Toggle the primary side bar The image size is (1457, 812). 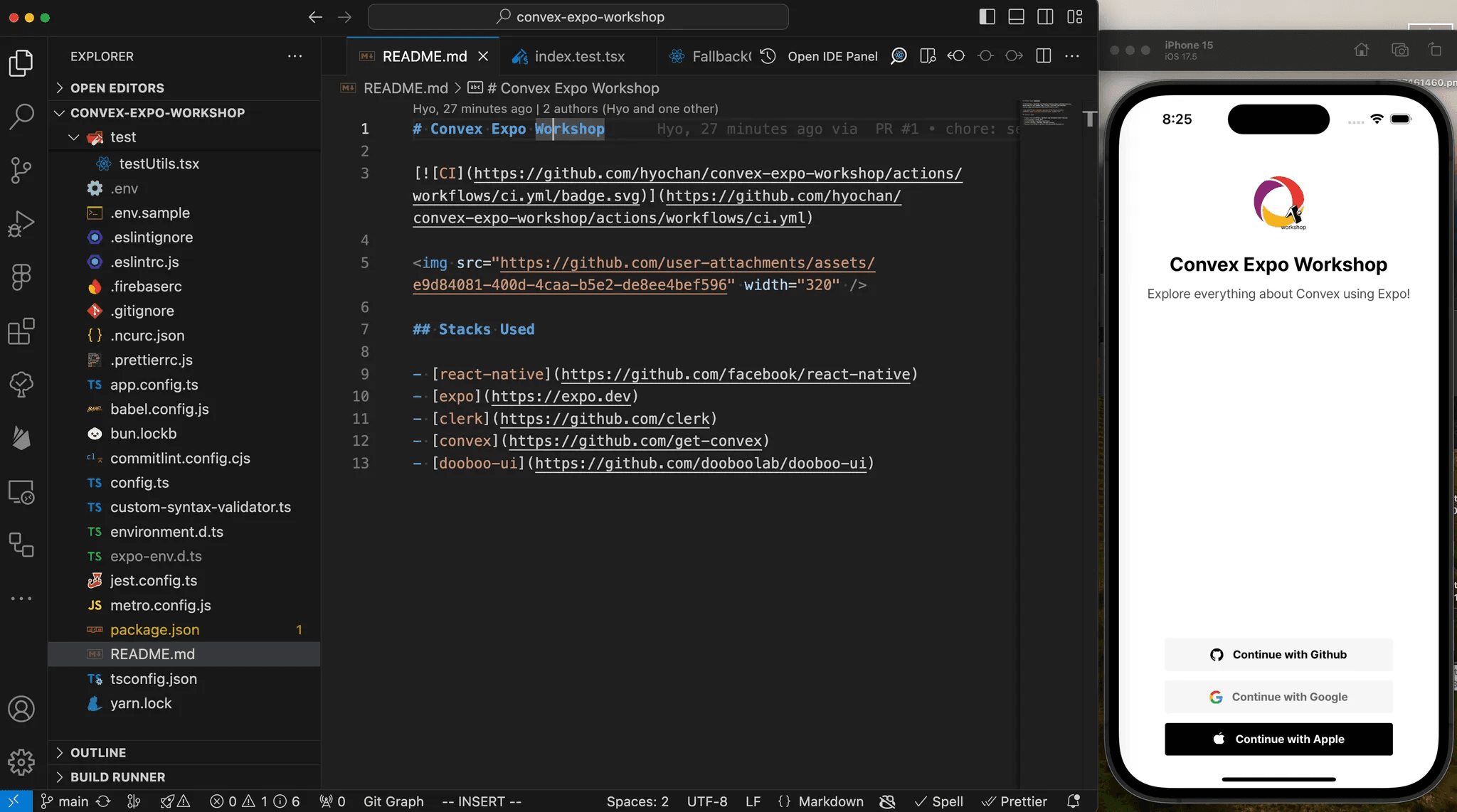(987, 17)
